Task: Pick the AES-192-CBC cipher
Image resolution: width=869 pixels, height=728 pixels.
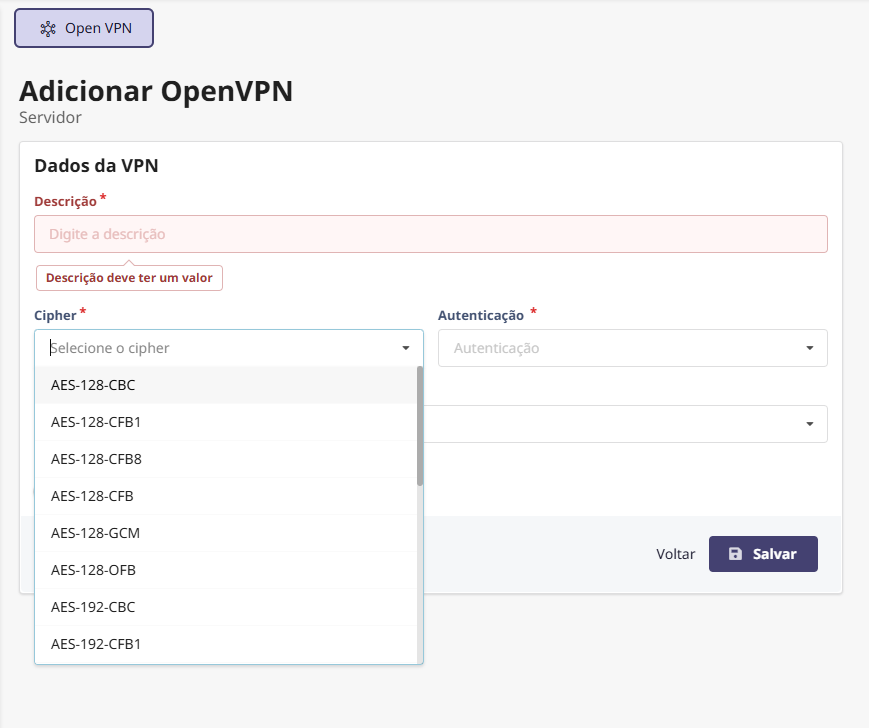Action: pos(93,607)
